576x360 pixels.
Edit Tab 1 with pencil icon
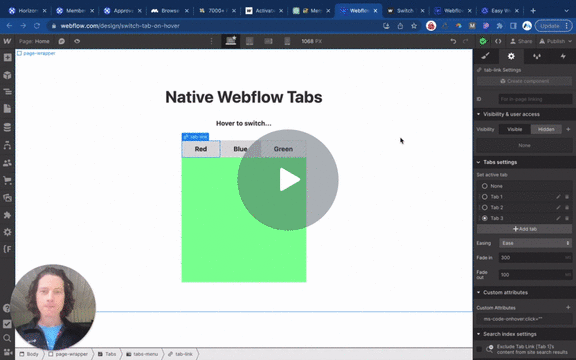tap(558, 197)
